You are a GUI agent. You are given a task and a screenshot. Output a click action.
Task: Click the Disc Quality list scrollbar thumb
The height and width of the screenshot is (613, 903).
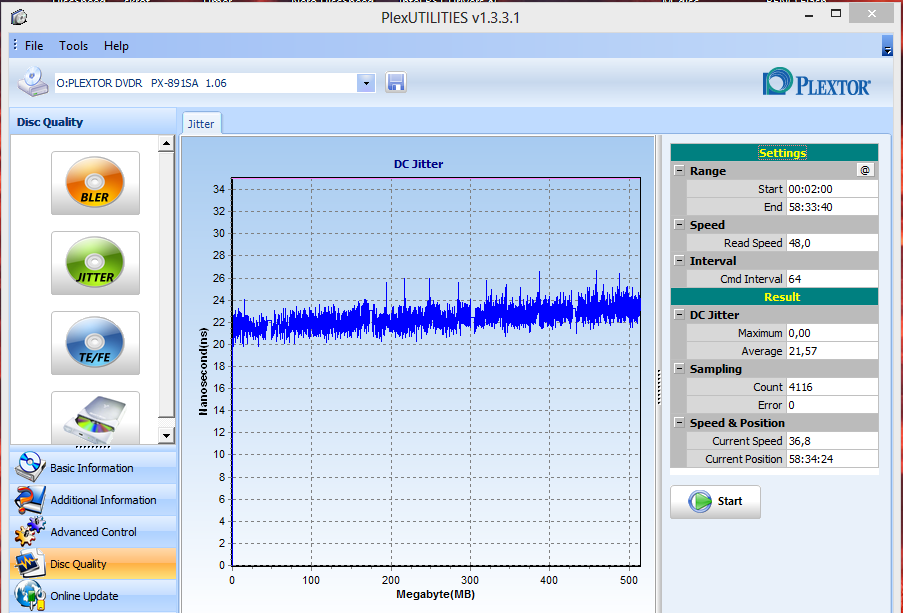tap(166, 285)
